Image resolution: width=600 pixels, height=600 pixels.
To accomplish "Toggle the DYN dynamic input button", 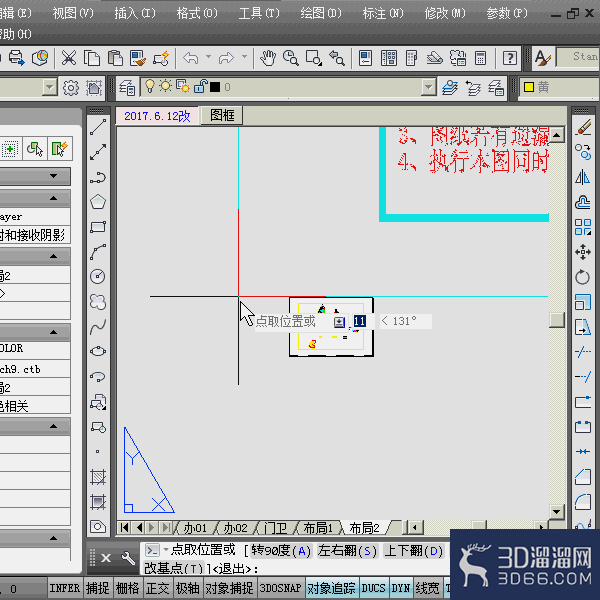I will [401, 588].
